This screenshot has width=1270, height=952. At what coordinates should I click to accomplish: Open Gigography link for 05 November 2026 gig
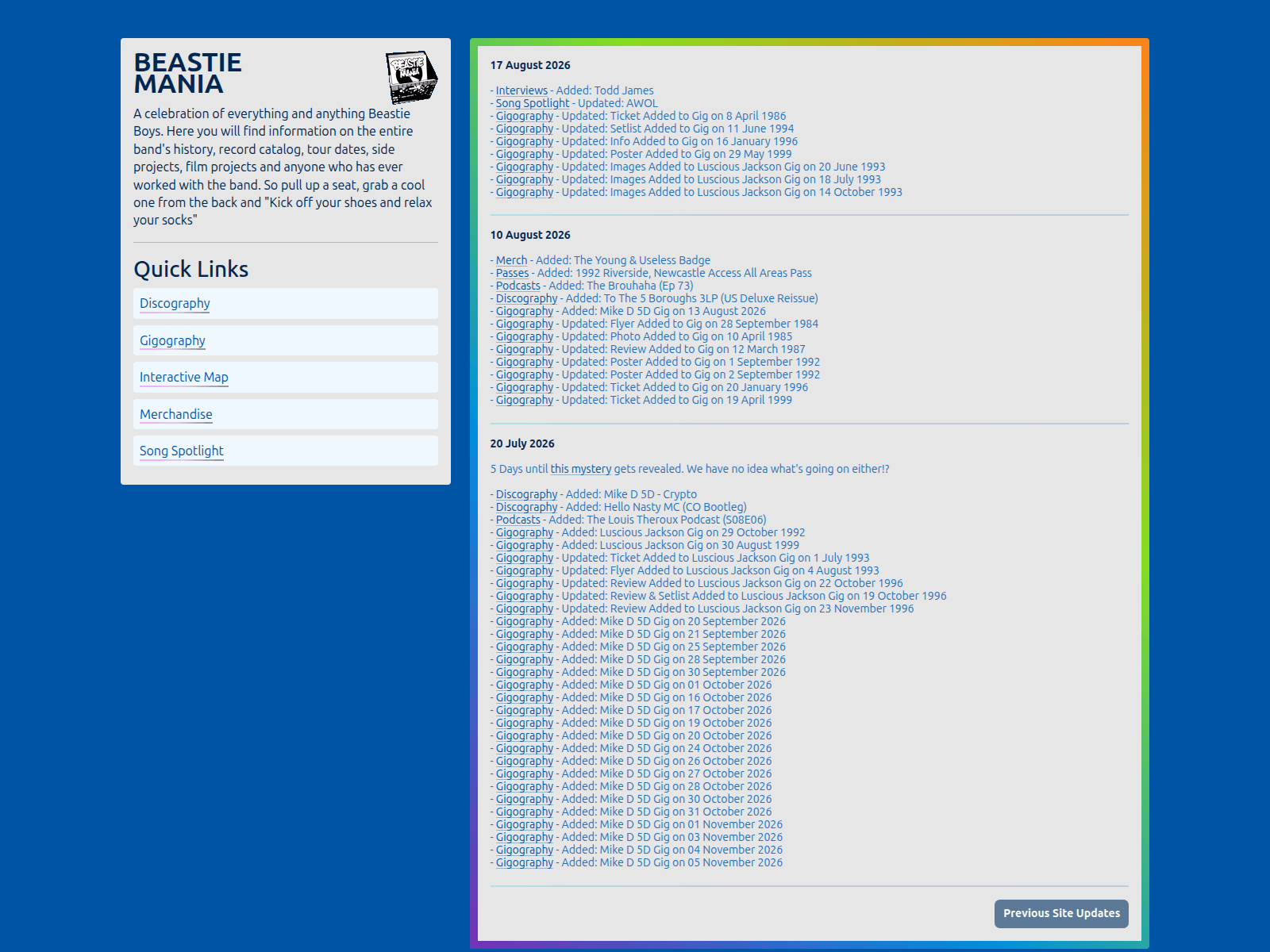point(525,862)
